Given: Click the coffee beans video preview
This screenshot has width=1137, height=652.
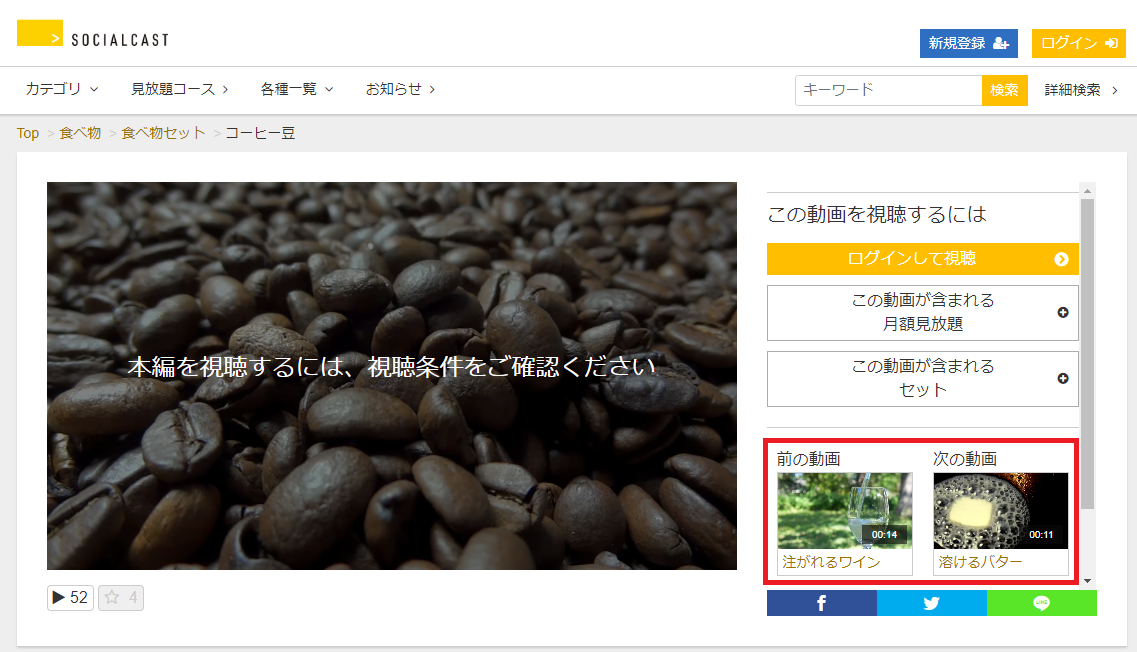Looking at the screenshot, I should coord(392,376).
